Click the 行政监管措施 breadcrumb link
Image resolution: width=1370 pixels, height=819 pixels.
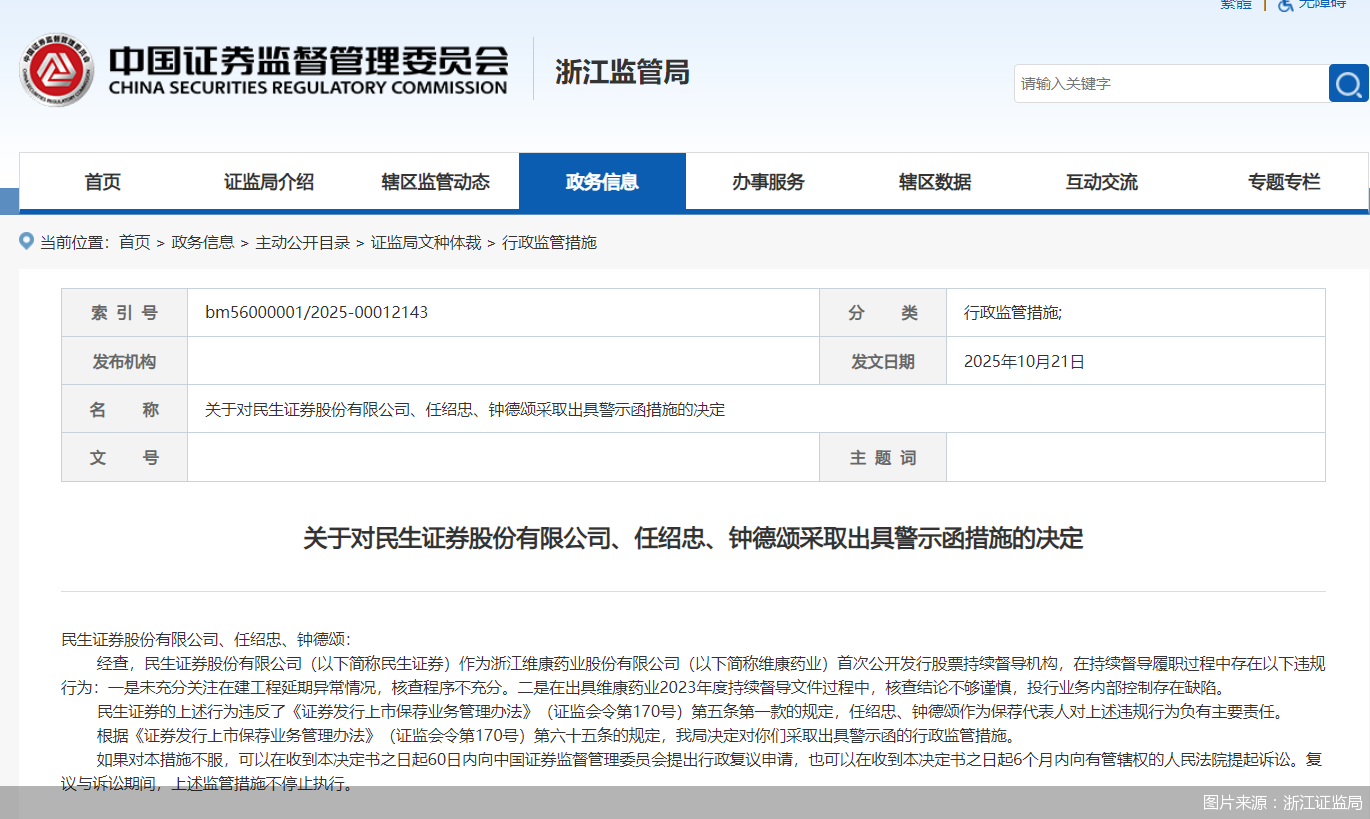tap(549, 242)
